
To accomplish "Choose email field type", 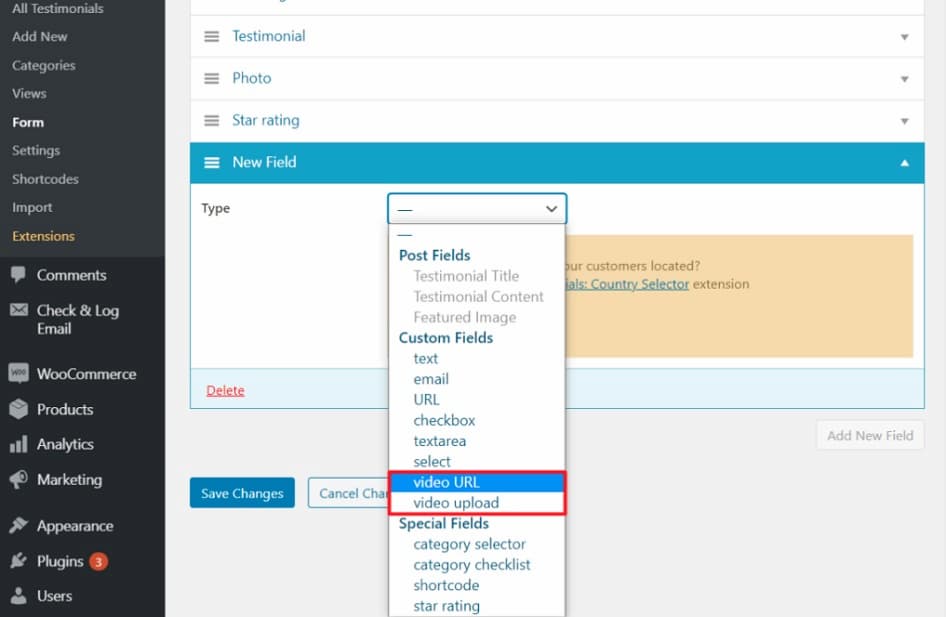I will tap(431, 379).
